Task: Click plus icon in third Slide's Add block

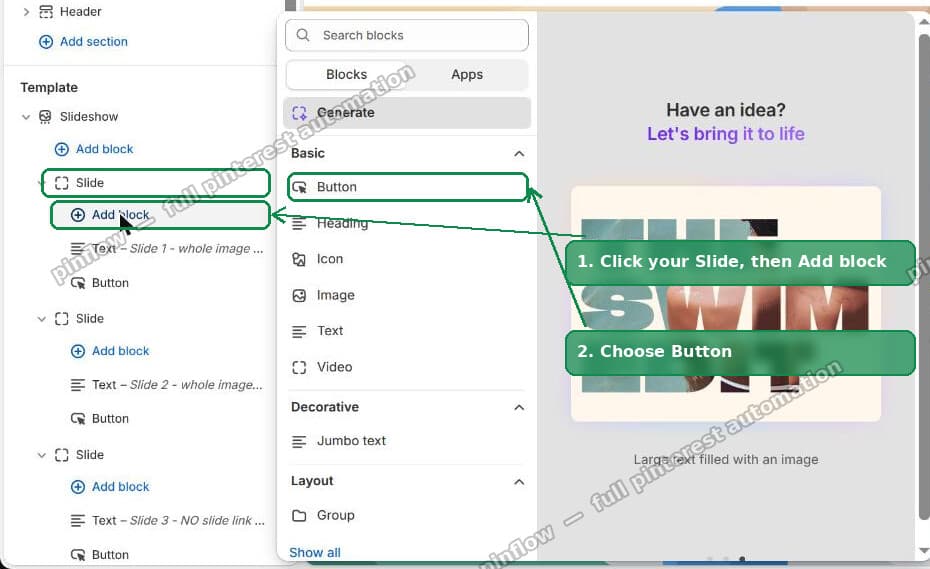Action: coord(78,487)
